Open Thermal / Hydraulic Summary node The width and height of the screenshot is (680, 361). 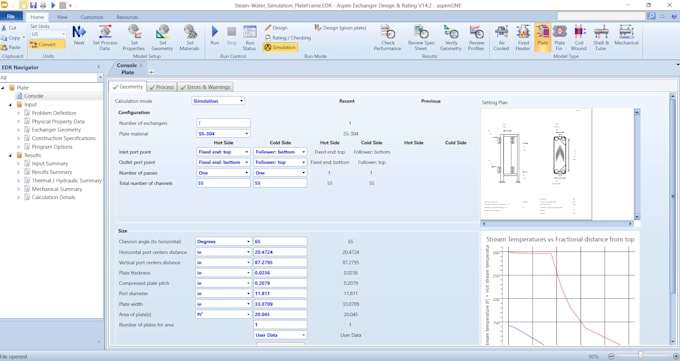[66, 180]
